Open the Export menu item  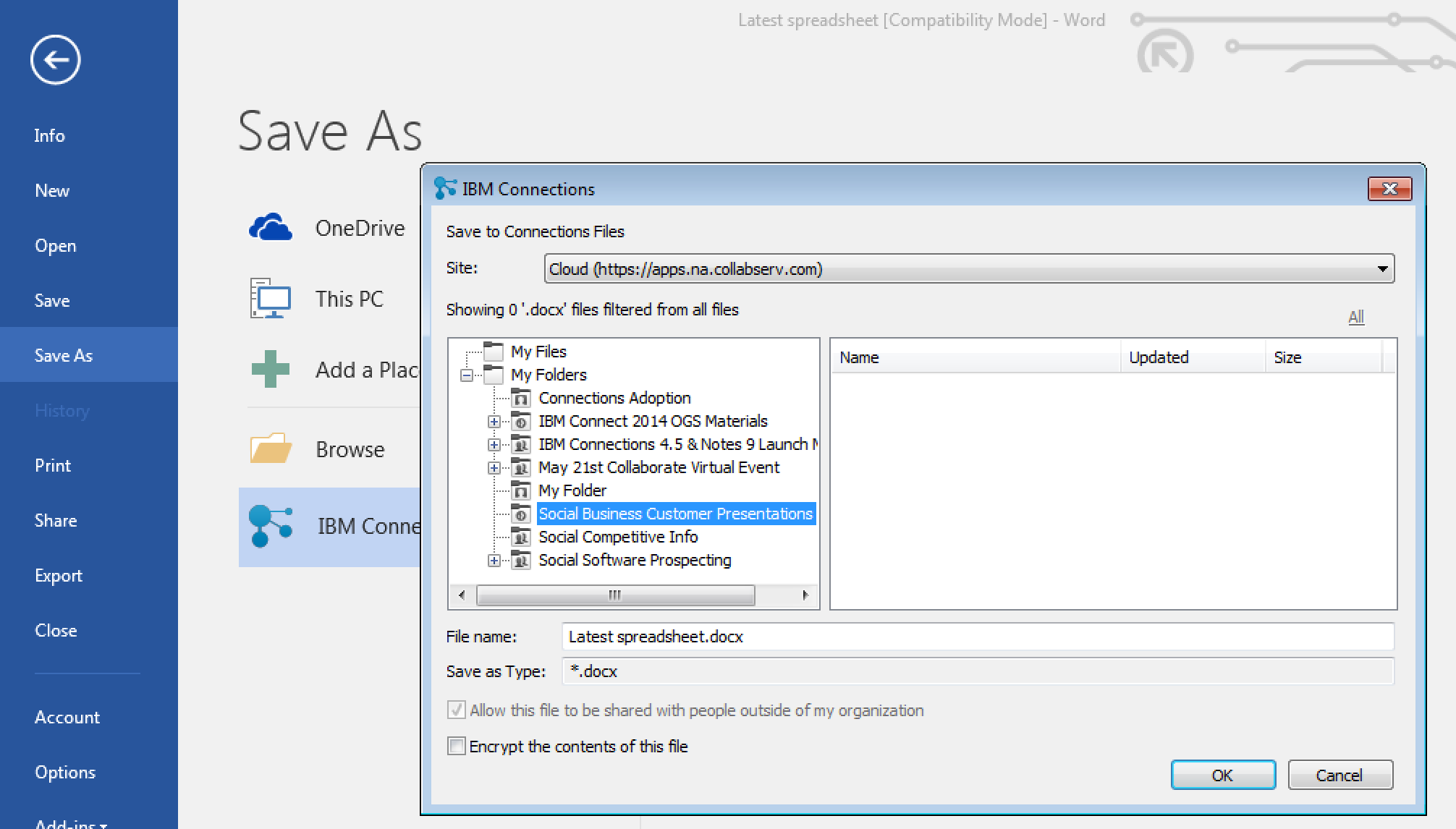pos(58,575)
